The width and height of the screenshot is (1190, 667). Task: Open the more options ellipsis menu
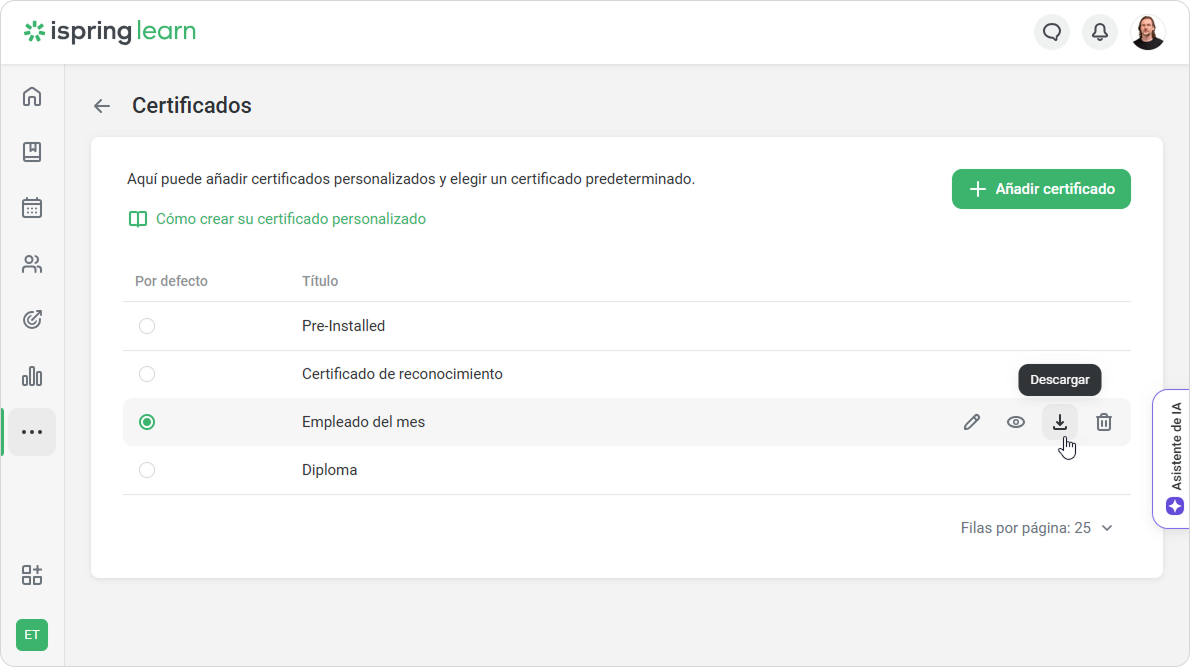coord(32,432)
